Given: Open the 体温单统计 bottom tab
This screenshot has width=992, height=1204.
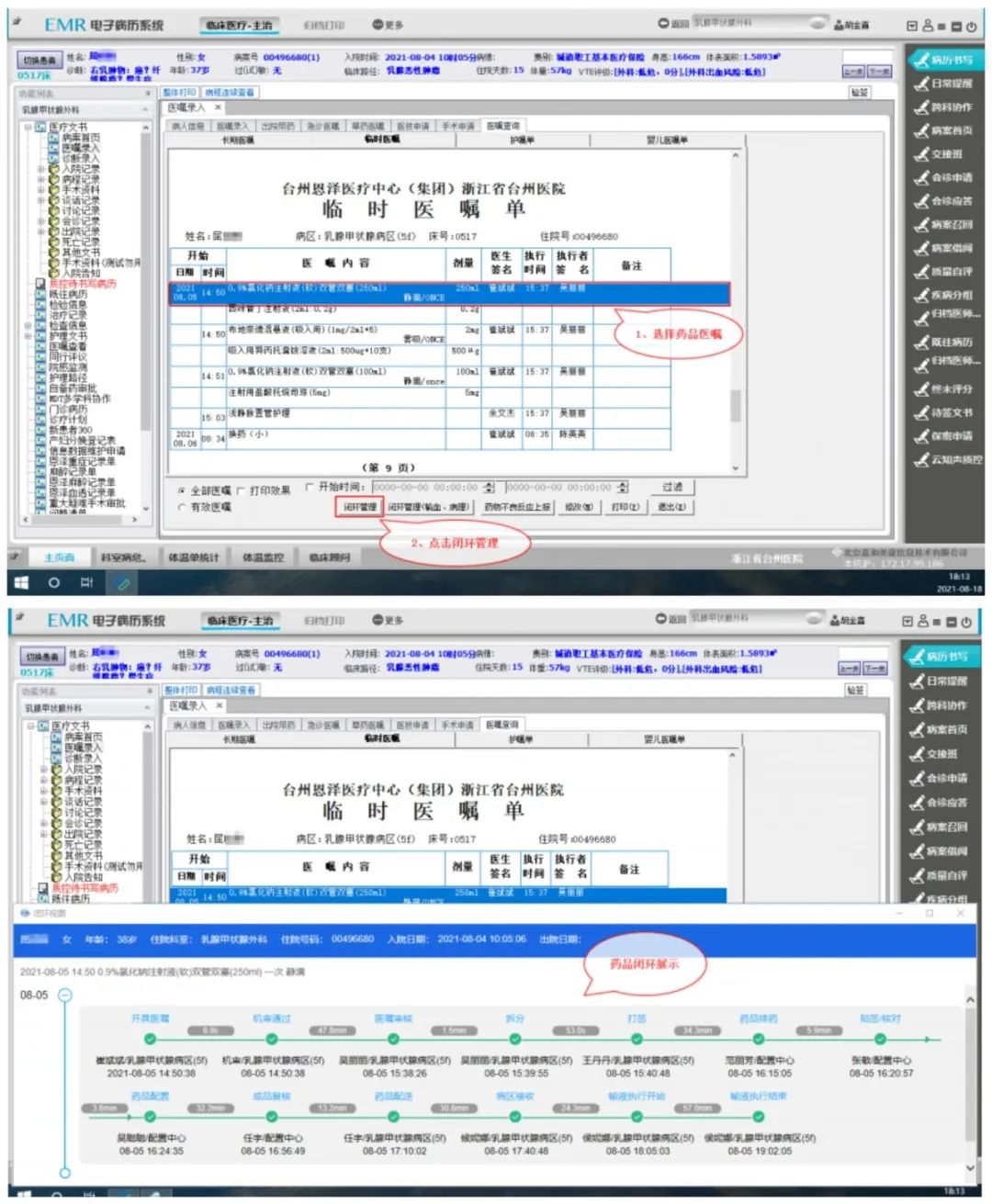Looking at the screenshot, I should [x=194, y=557].
